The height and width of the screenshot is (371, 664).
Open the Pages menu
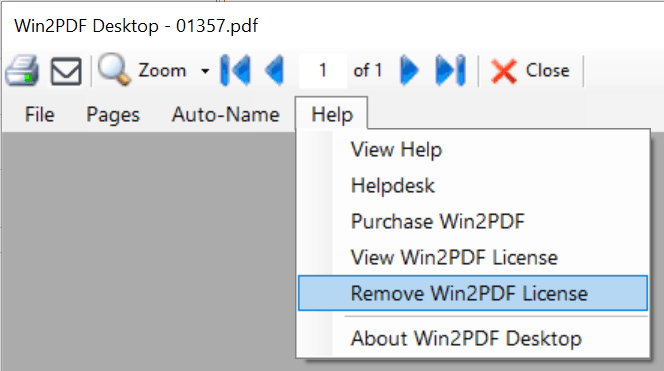click(113, 114)
